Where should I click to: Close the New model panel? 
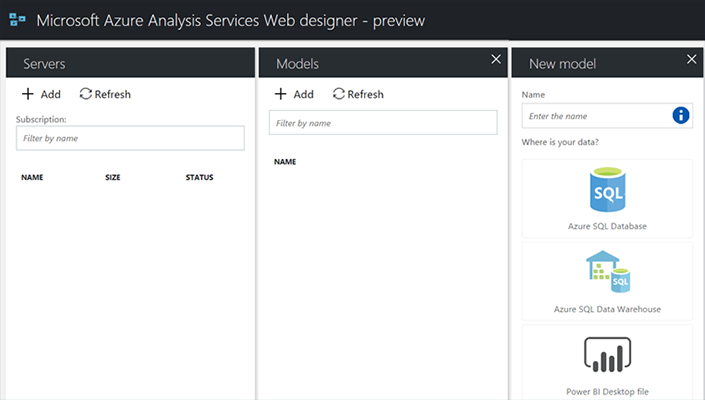692,59
